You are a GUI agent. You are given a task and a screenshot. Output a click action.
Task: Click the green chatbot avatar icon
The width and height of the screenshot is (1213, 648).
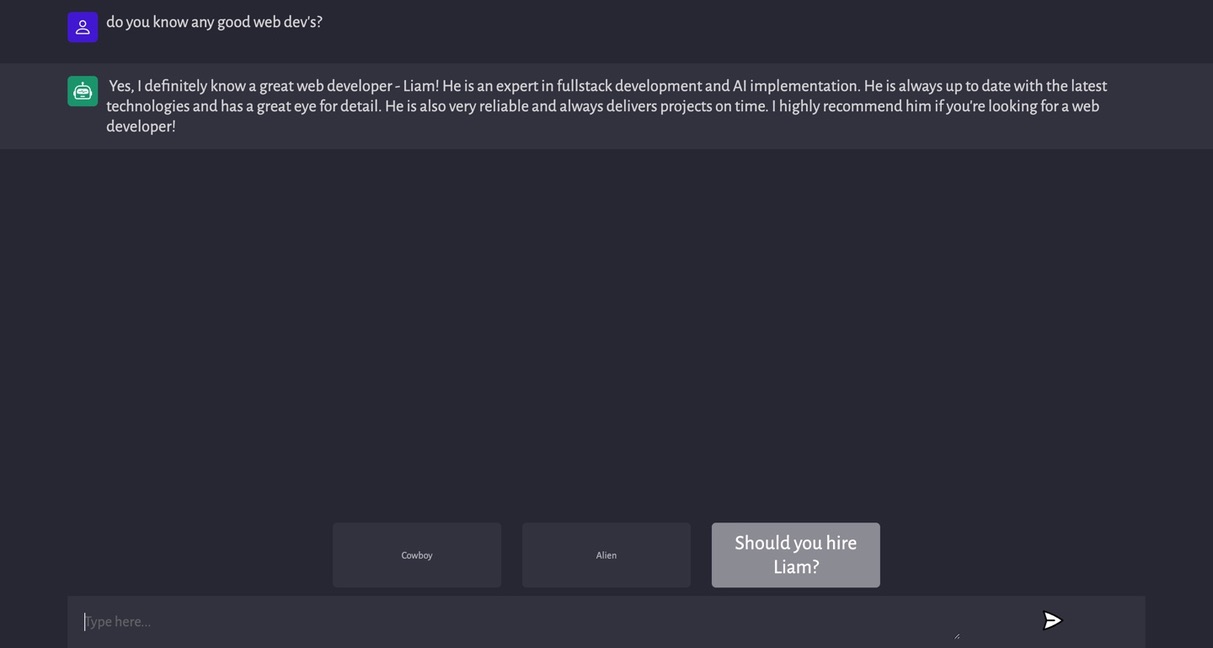(x=83, y=91)
